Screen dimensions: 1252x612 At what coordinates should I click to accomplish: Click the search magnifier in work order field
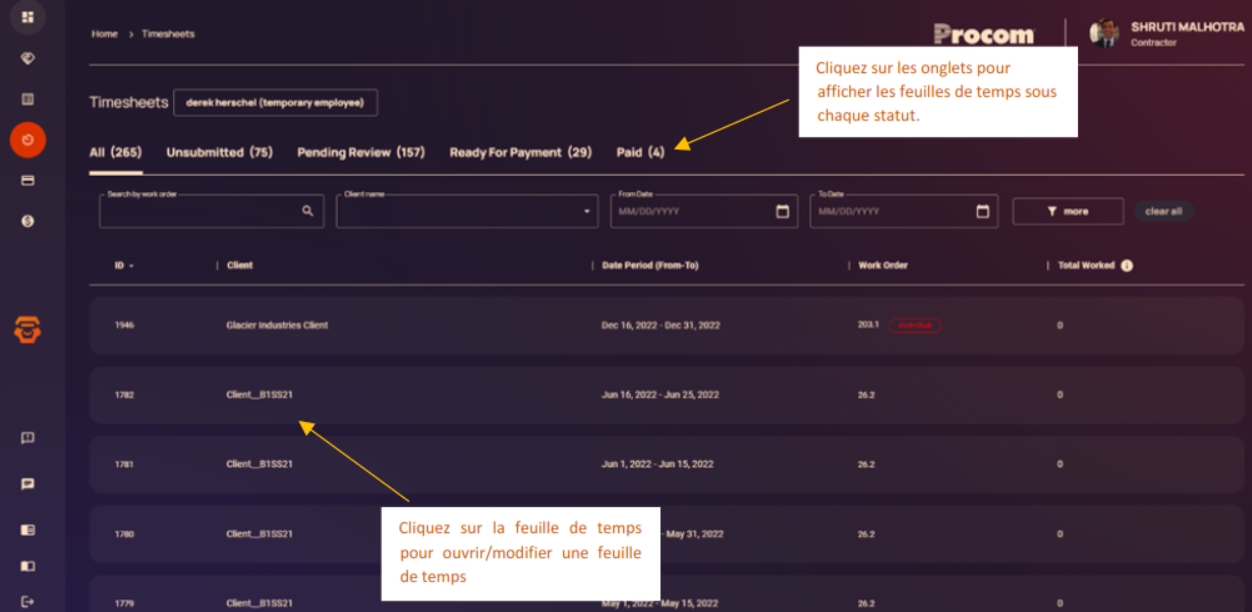click(x=308, y=211)
